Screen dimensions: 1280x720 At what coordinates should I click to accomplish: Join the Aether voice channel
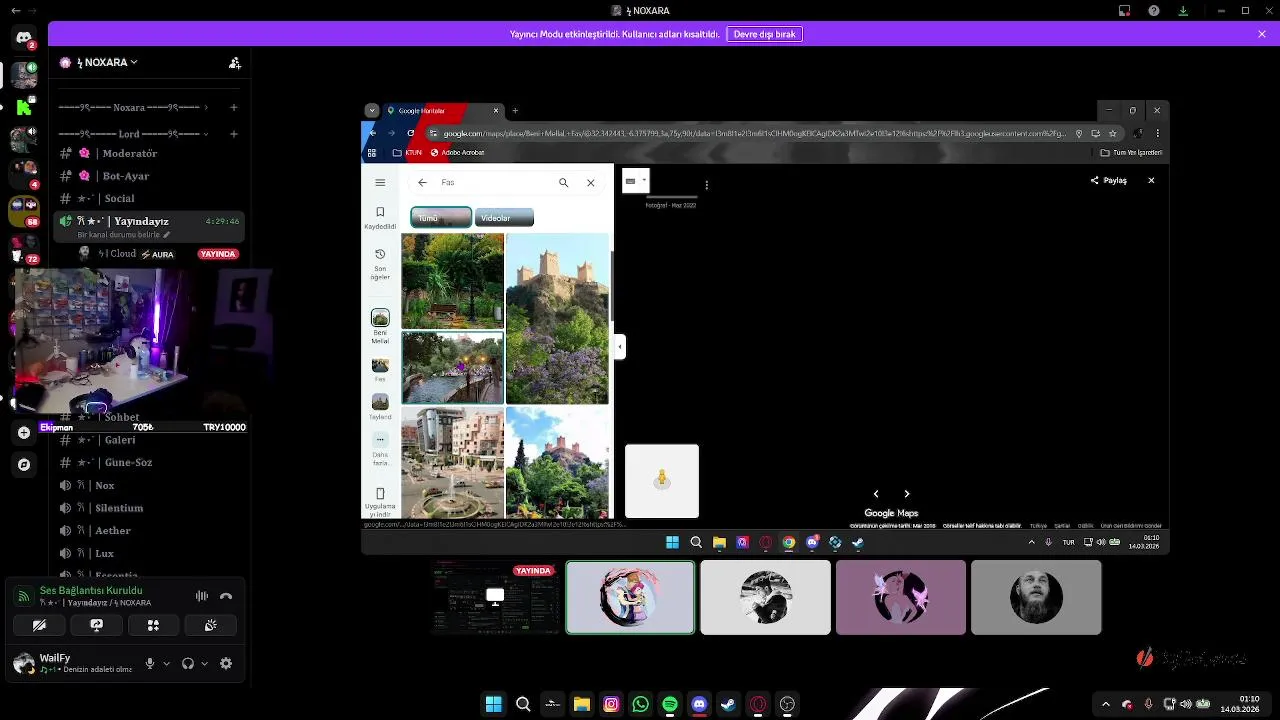coord(149,531)
